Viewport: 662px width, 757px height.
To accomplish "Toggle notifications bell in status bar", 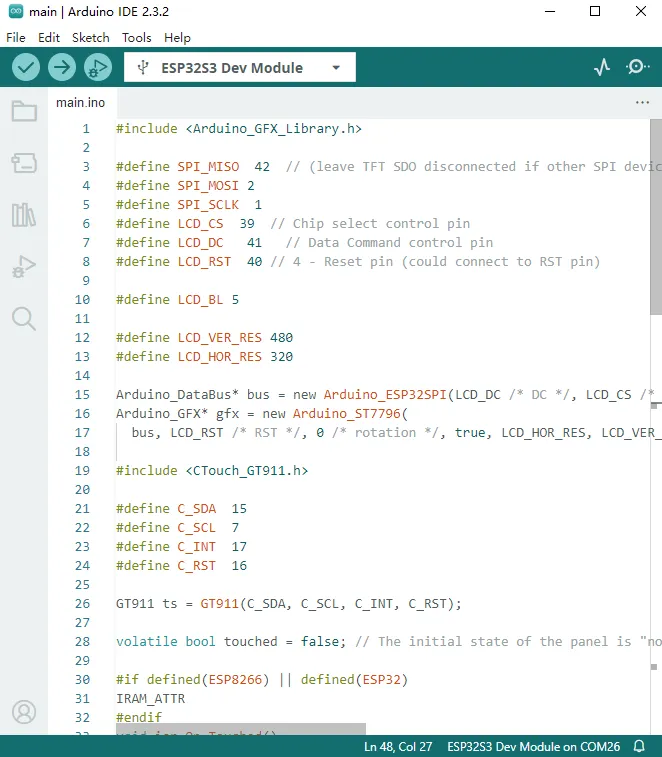I will [x=639, y=746].
